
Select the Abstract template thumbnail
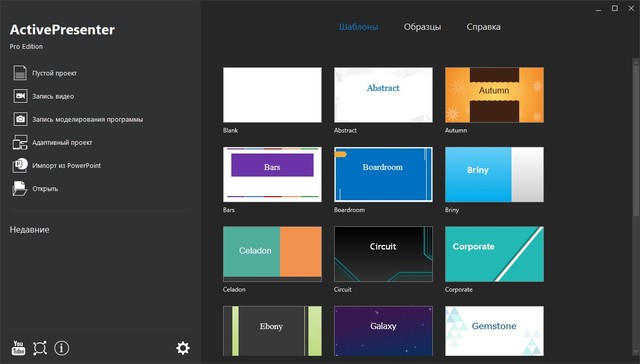click(x=383, y=95)
